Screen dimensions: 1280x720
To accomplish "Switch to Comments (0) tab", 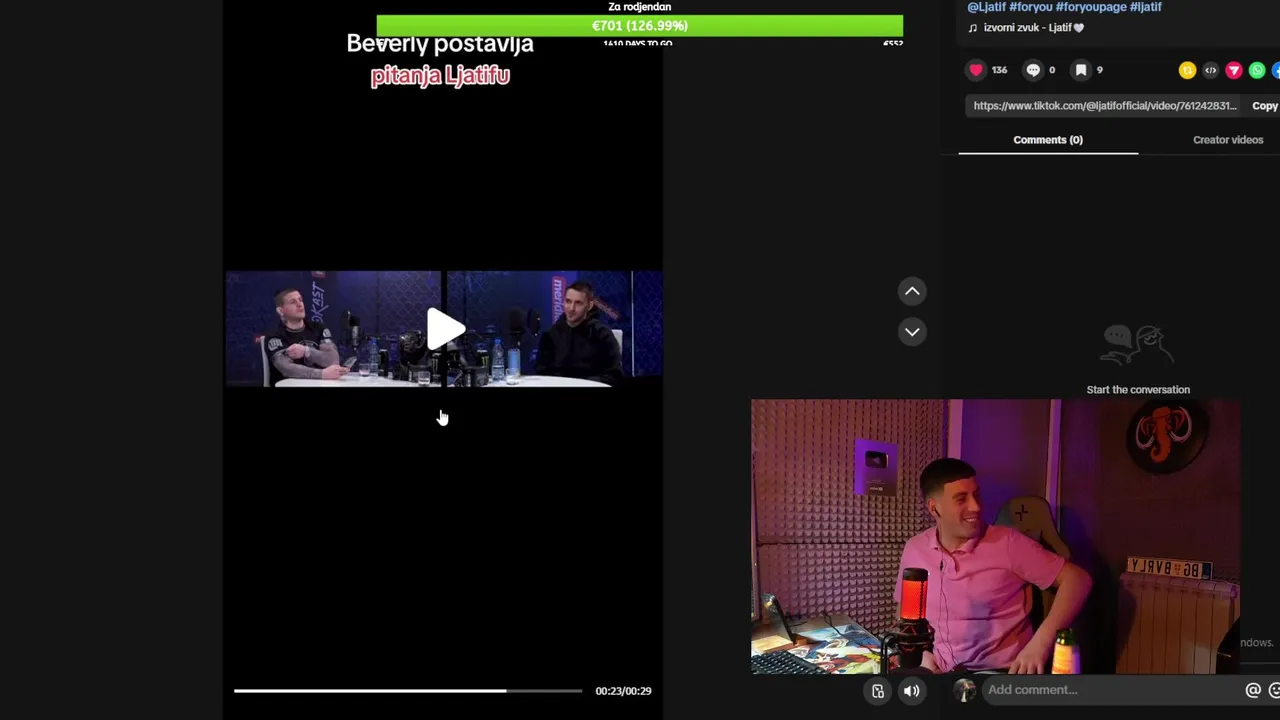I will 1048,140.
